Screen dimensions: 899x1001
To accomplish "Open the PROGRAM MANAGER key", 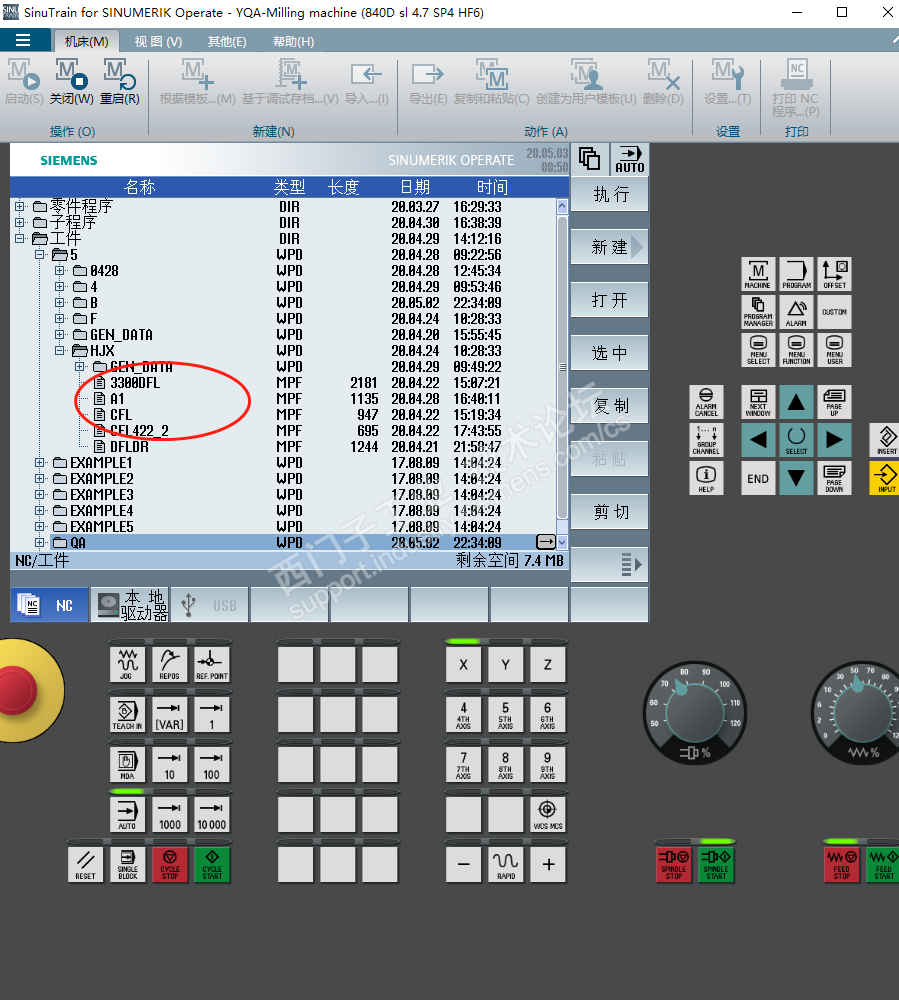I will point(758,312).
